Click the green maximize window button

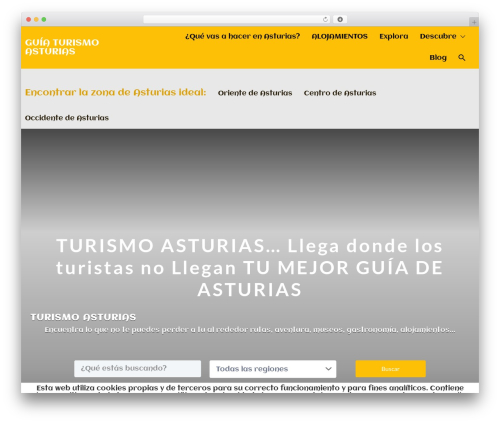(44, 20)
